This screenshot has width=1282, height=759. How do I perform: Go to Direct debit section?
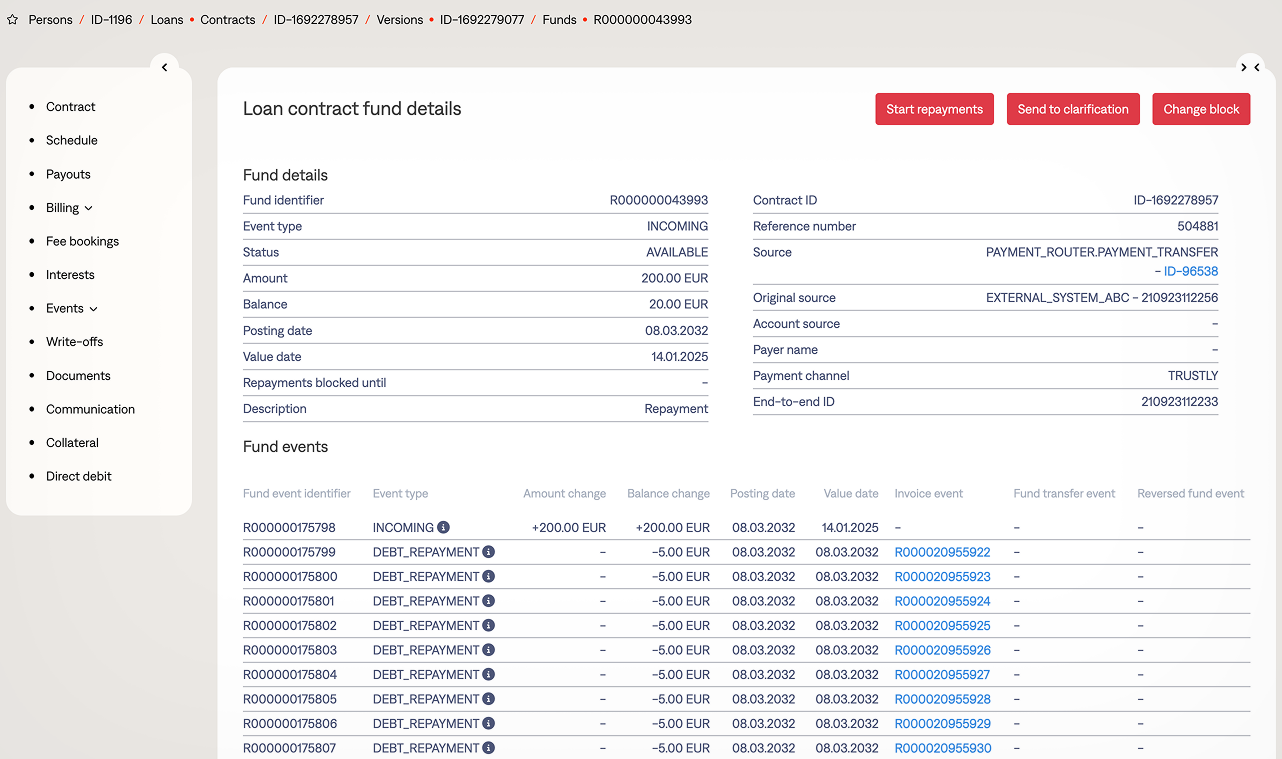tap(79, 477)
